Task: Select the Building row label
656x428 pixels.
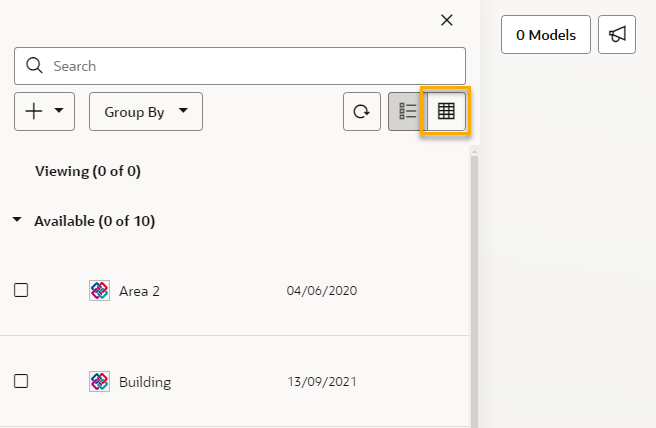Action: [x=145, y=382]
